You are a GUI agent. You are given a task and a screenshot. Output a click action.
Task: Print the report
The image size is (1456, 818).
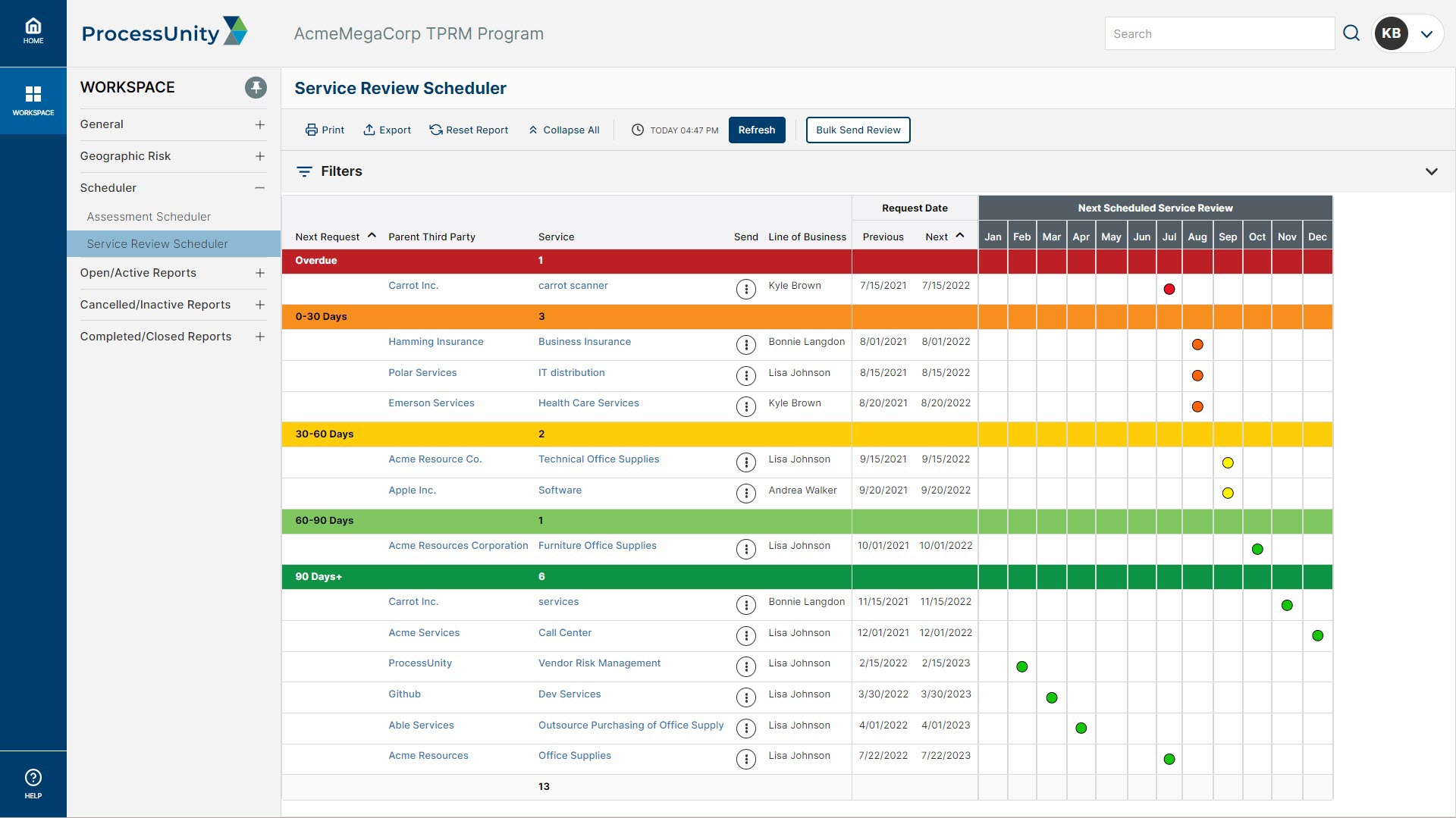[325, 130]
